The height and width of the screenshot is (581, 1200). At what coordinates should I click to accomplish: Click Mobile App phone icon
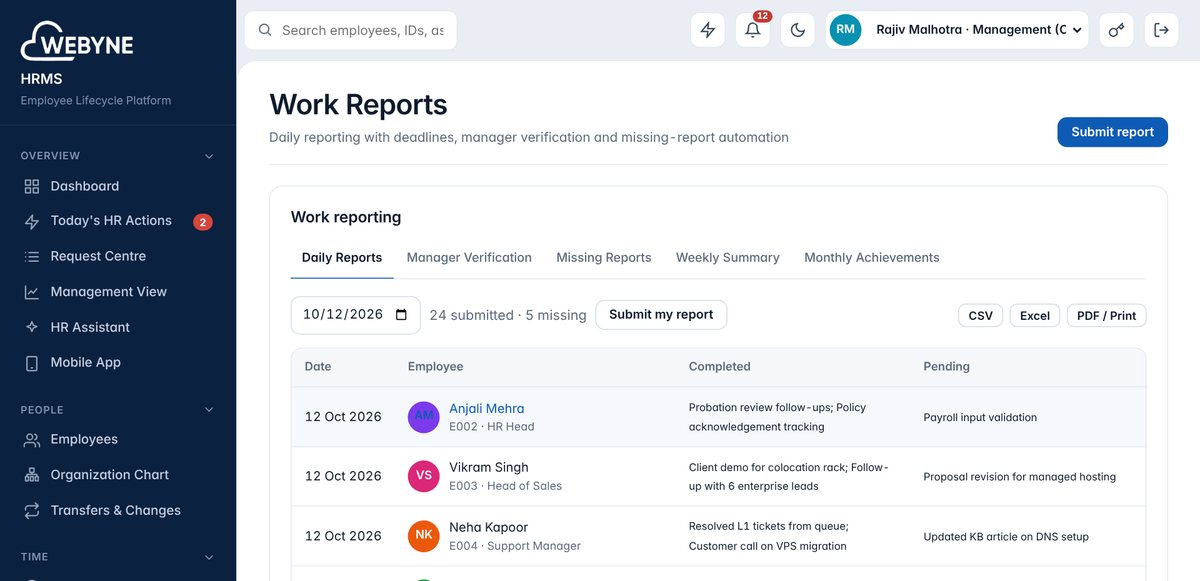pos(32,363)
